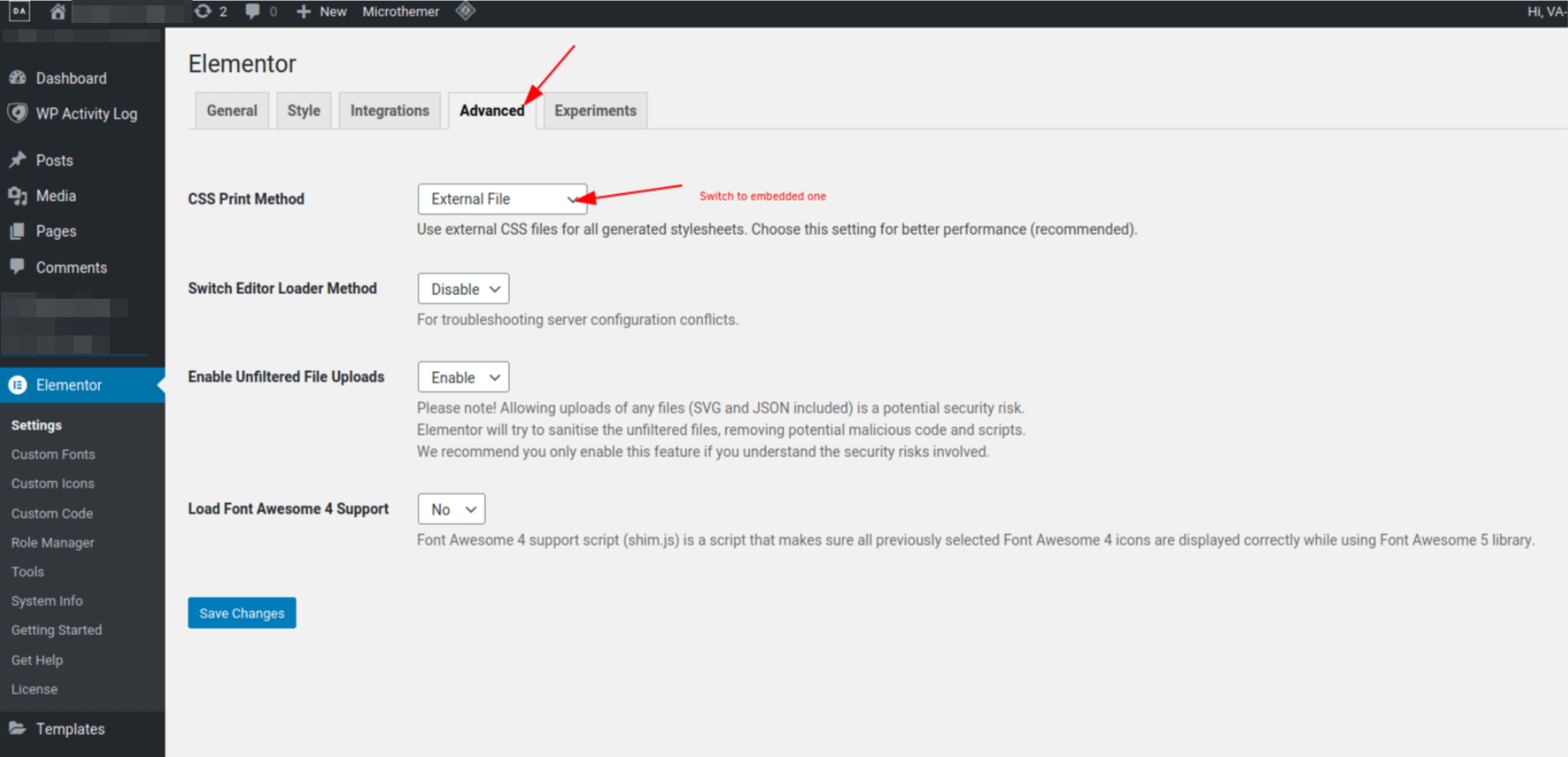
Task: Open Getting Started submenu
Action: point(56,631)
